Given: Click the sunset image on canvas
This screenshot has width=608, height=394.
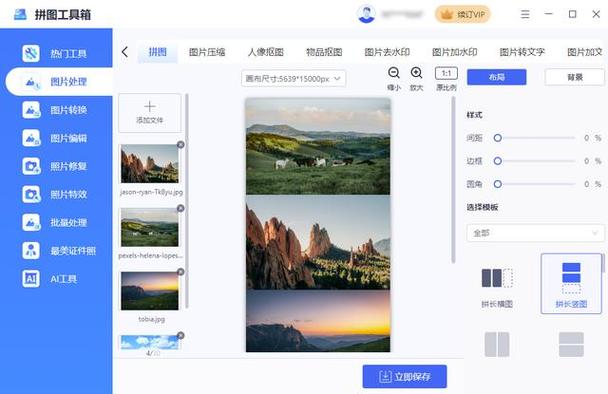Looking at the screenshot, I should point(318,321).
